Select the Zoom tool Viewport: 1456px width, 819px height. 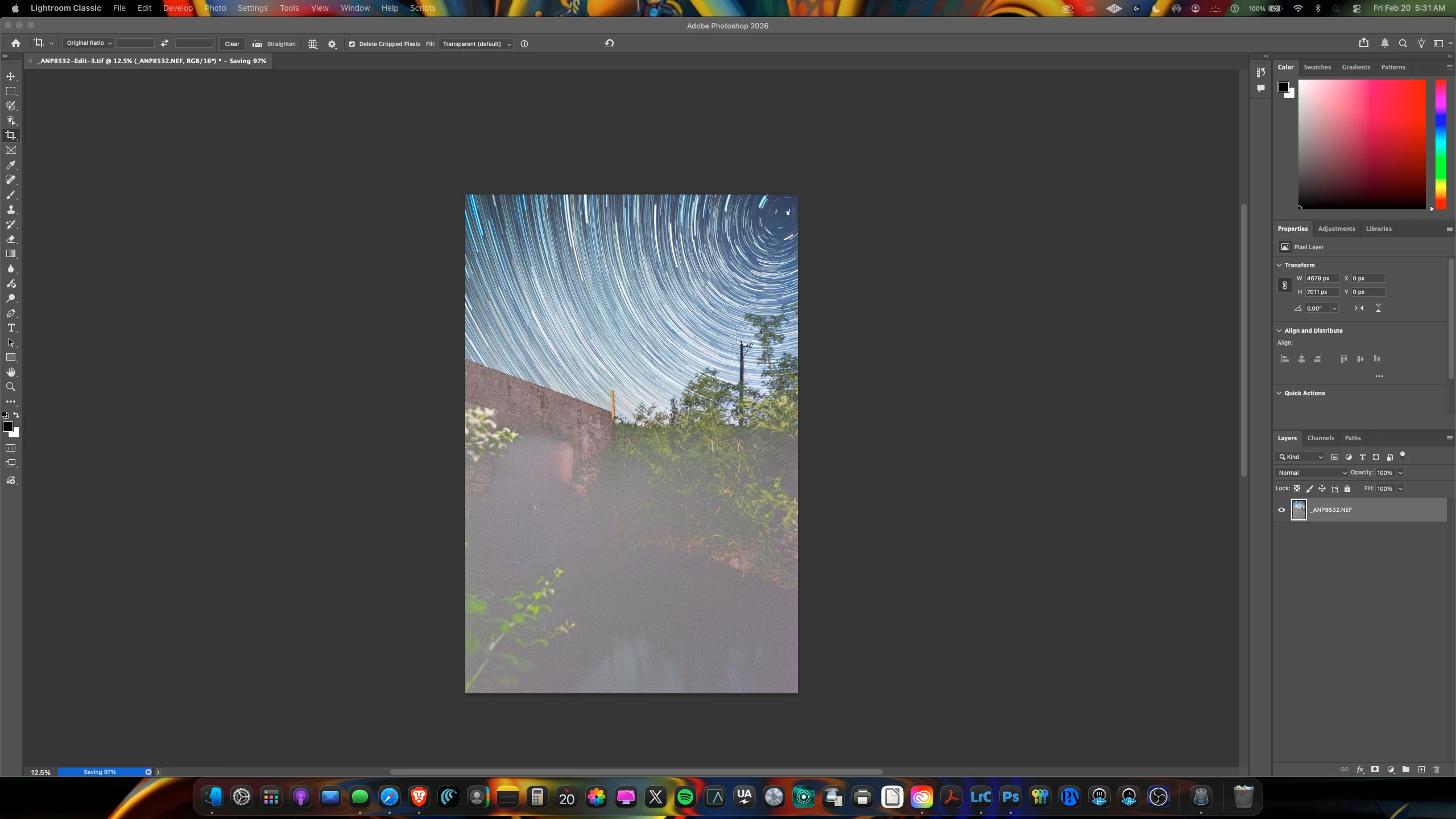[x=11, y=387]
